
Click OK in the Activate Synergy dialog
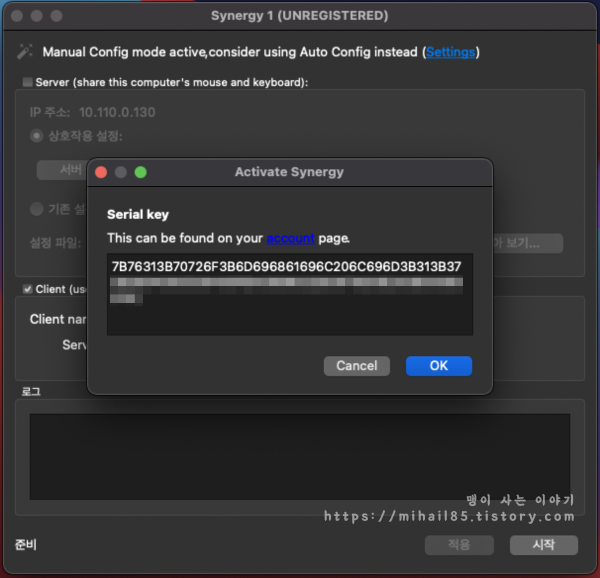pos(439,366)
